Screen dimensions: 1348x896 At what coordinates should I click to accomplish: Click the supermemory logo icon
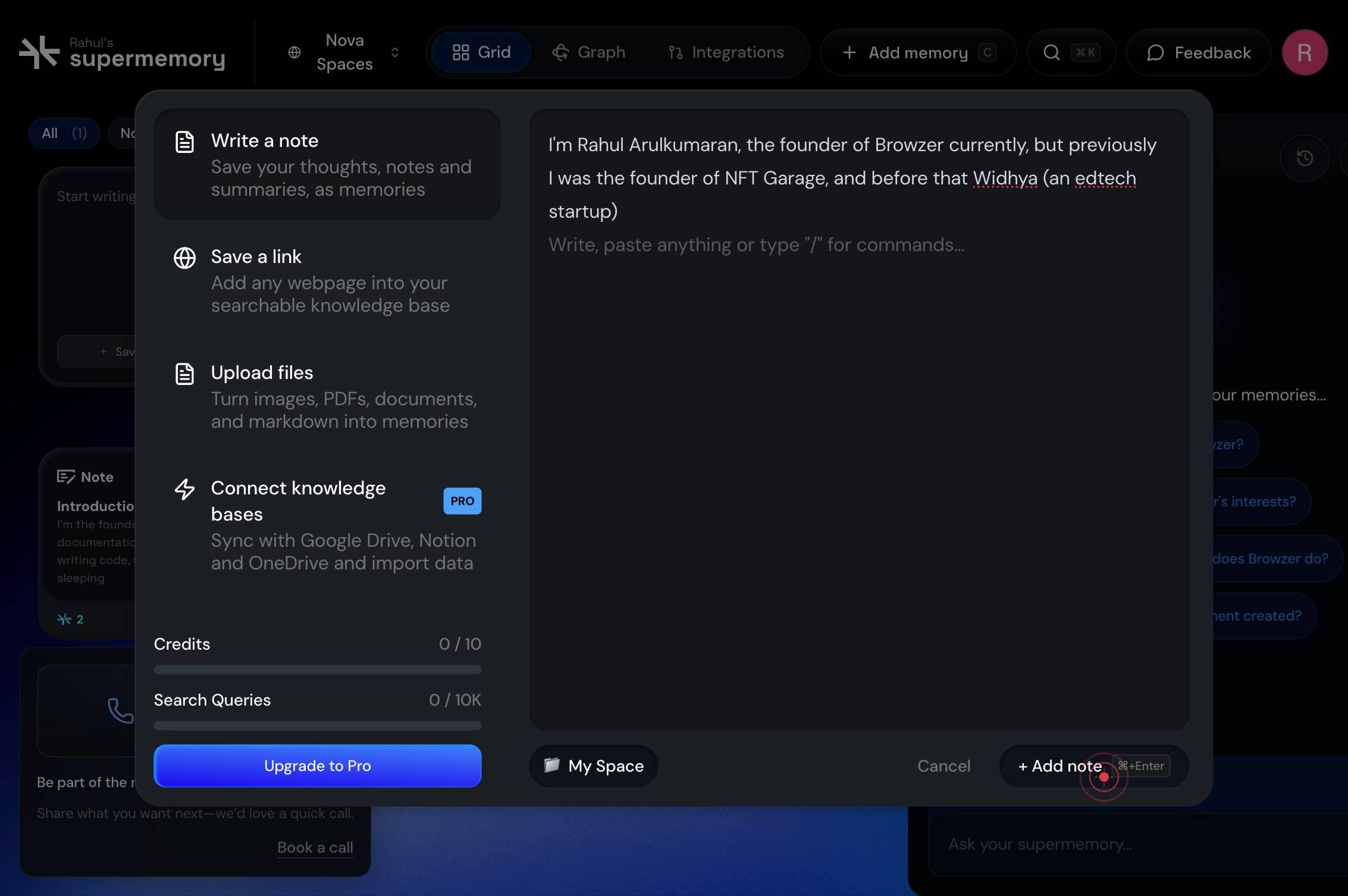39,52
